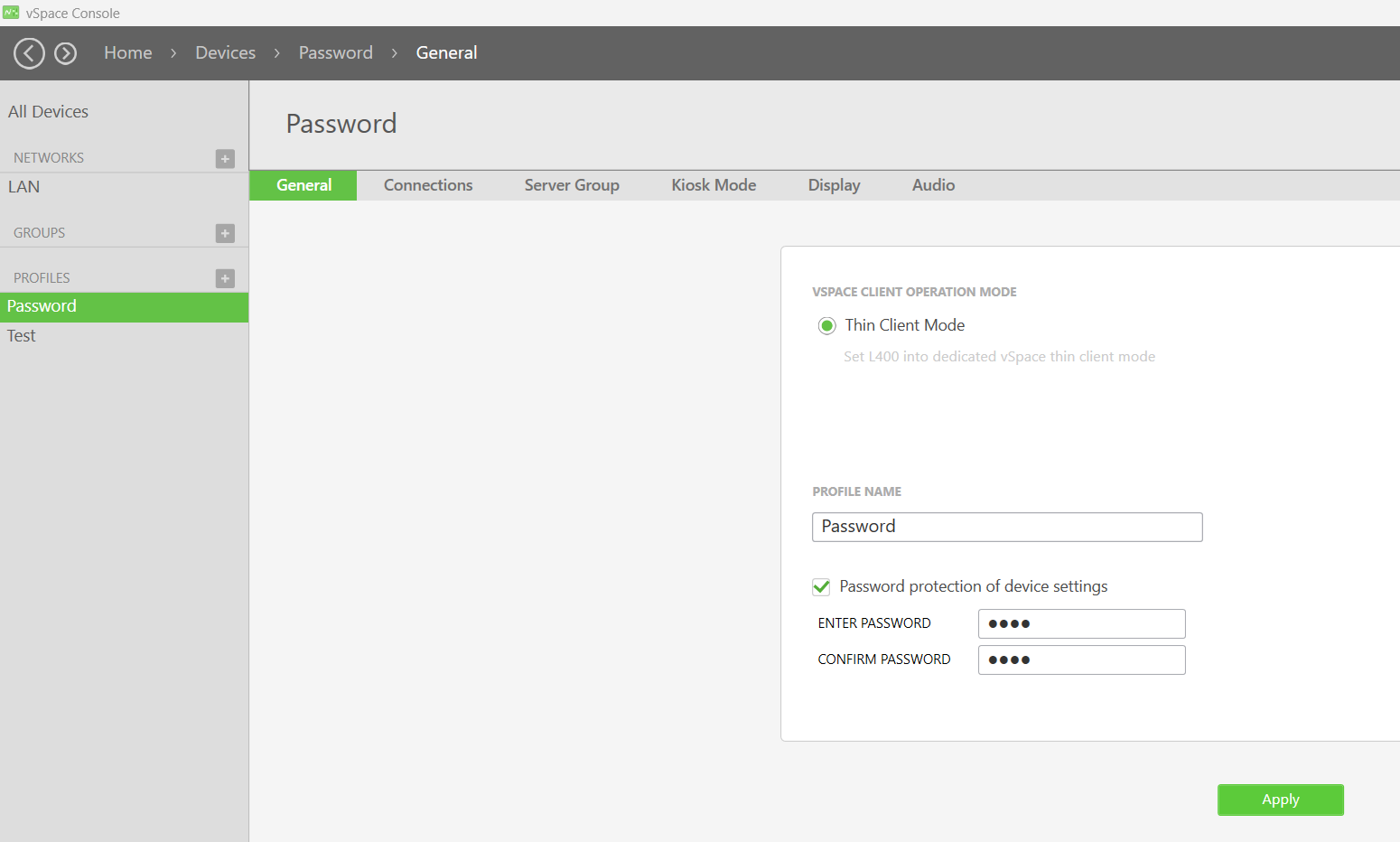This screenshot has height=842, width=1400.
Task: Open the Display tab
Action: (834, 185)
